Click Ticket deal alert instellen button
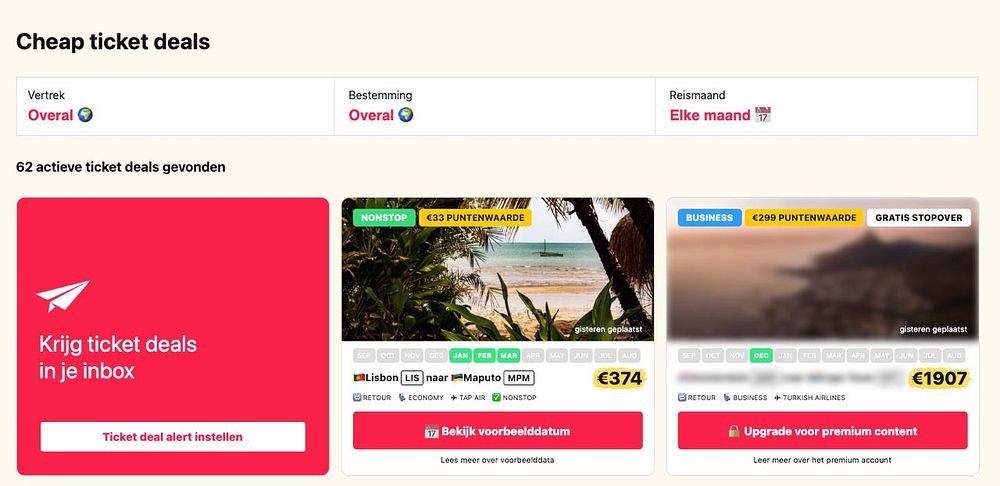 [x=173, y=437]
